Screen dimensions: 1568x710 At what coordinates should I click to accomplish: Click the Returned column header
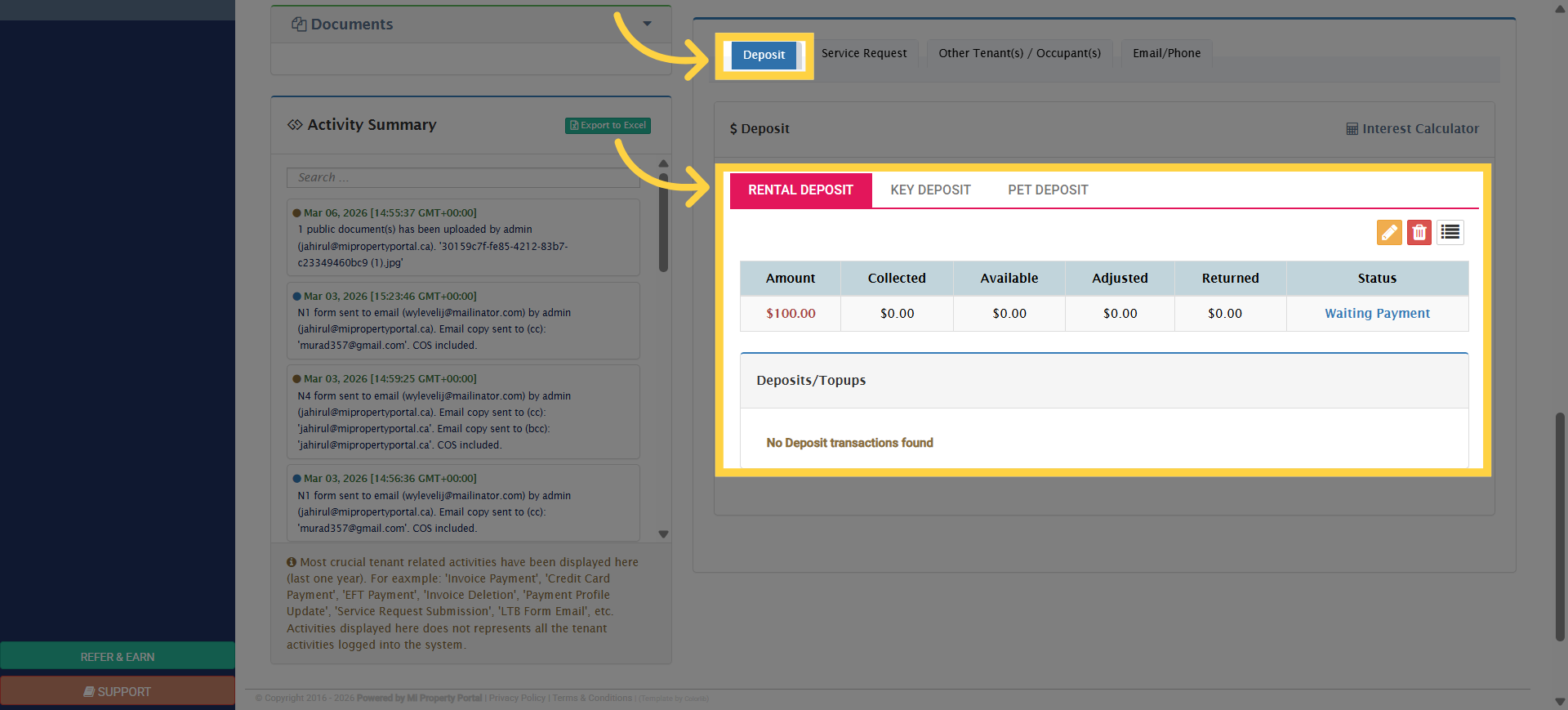pos(1230,279)
